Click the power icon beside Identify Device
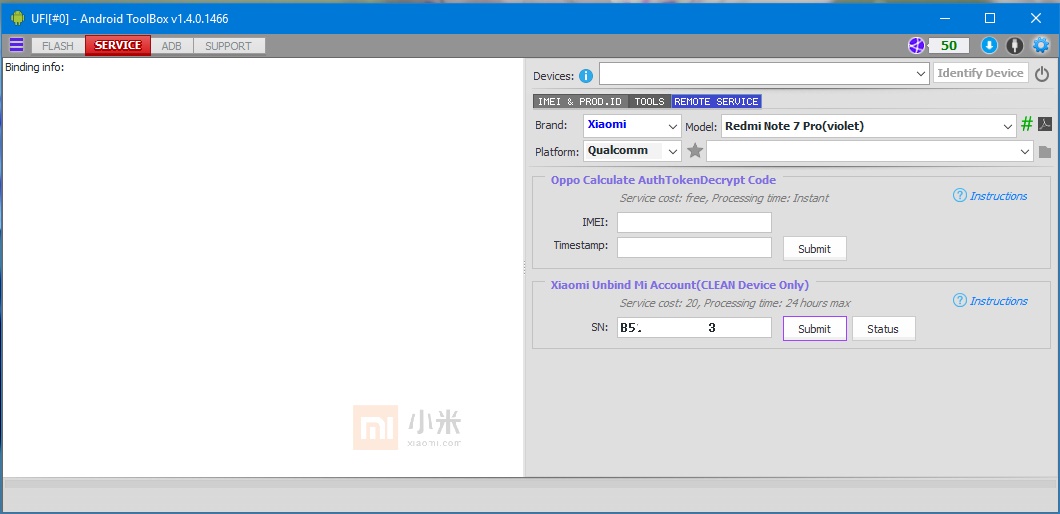This screenshot has height=514, width=1060. point(1042,74)
